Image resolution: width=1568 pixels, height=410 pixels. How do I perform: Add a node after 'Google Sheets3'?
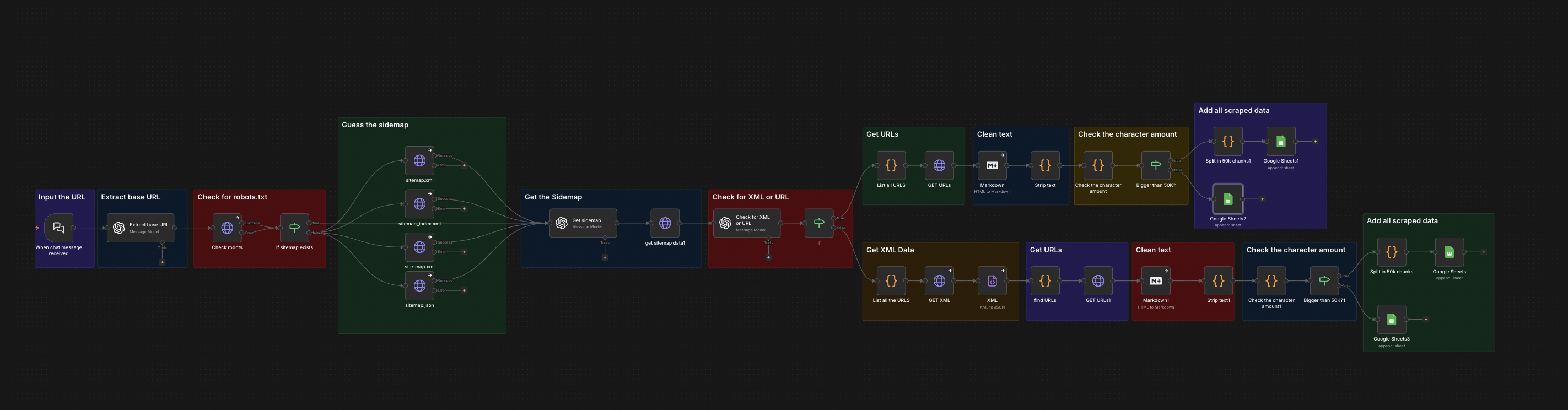point(1426,320)
